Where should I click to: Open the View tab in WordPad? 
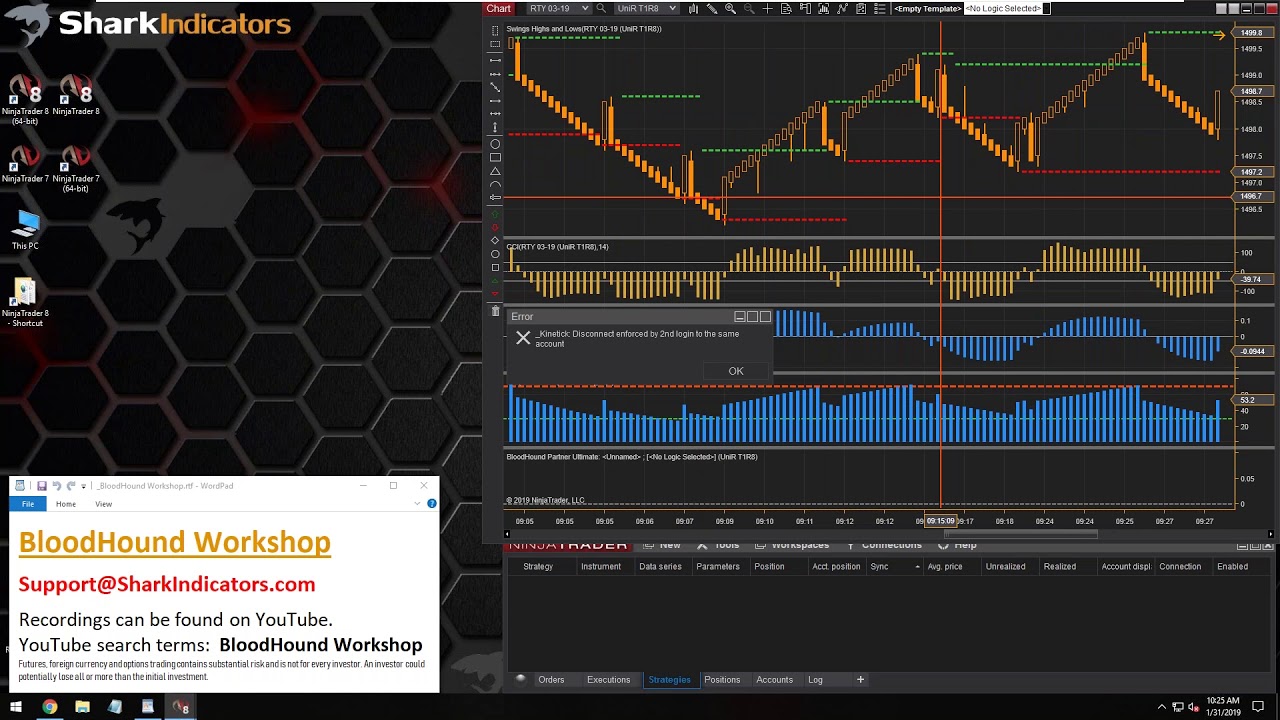[x=104, y=504]
